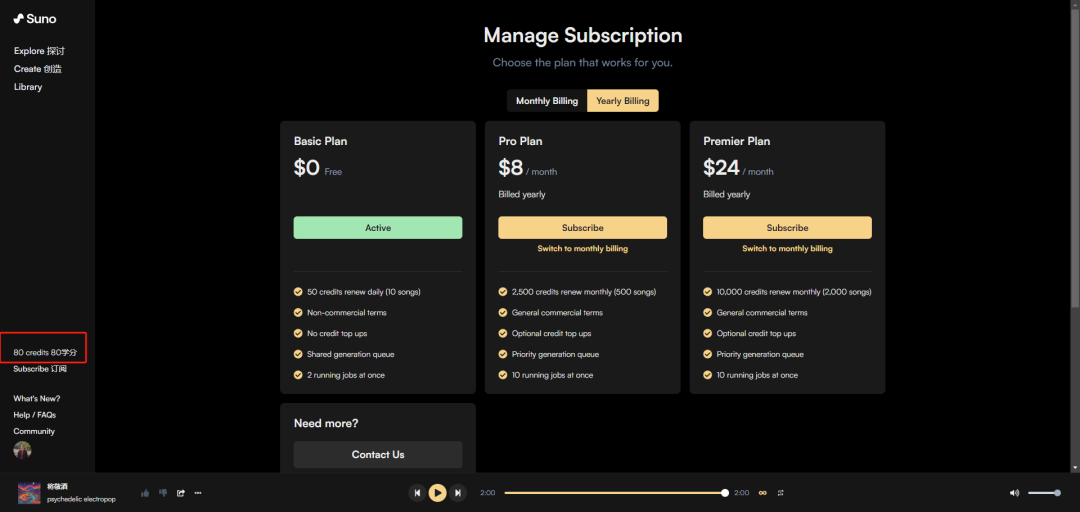Toggle the infinite loop icon

[x=762, y=492]
